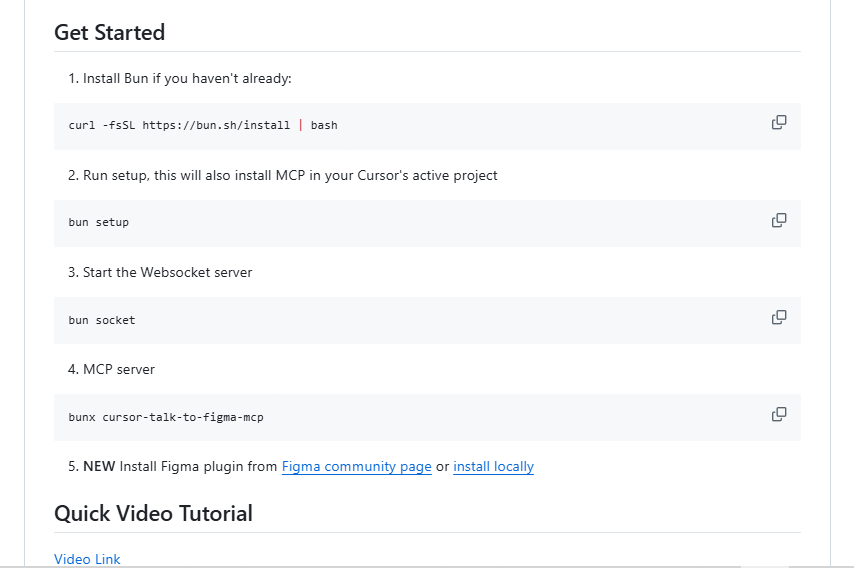Open the Figma community page link
854x568 pixels.
coord(356,467)
